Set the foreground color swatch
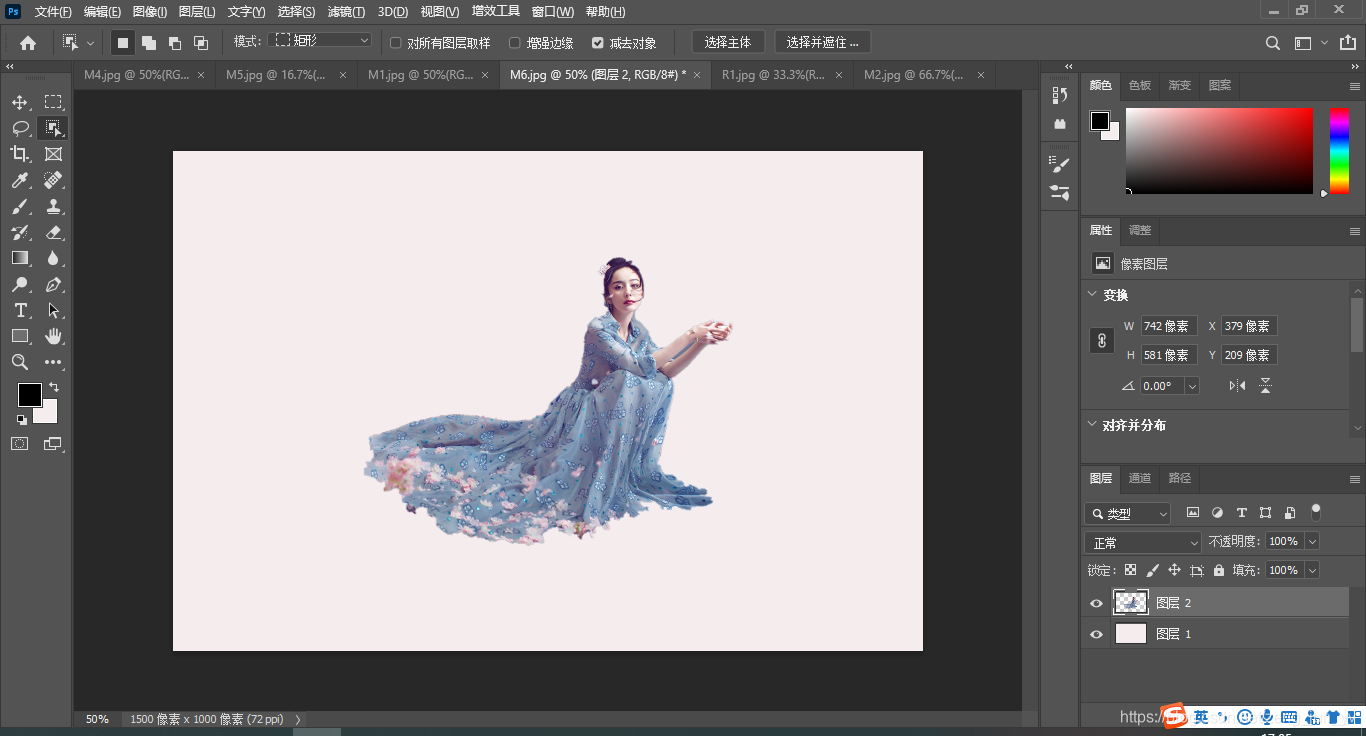This screenshot has width=1366, height=736. pyautogui.click(x=29, y=394)
